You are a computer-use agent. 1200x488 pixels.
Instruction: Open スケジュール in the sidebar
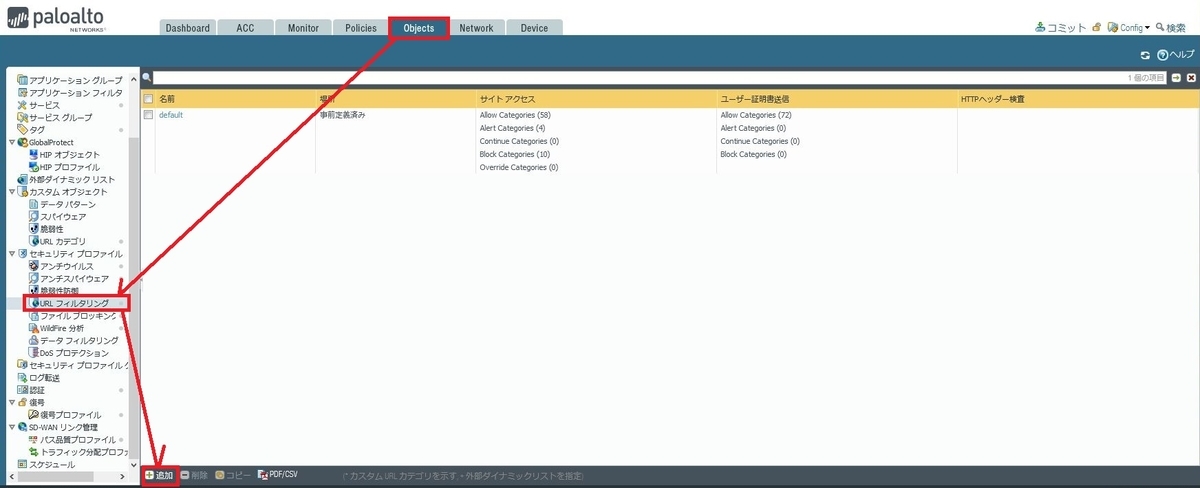point(45,464)
